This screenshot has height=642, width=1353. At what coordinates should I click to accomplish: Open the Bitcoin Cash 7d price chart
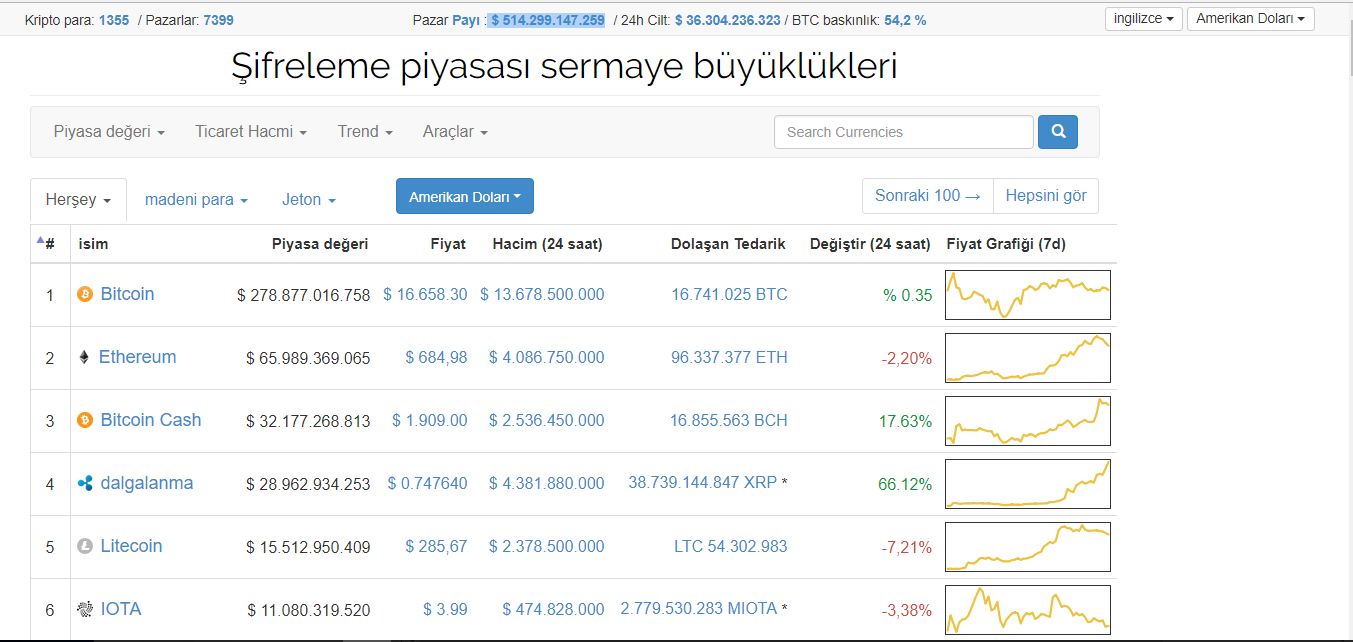[x=1028, y=420]
